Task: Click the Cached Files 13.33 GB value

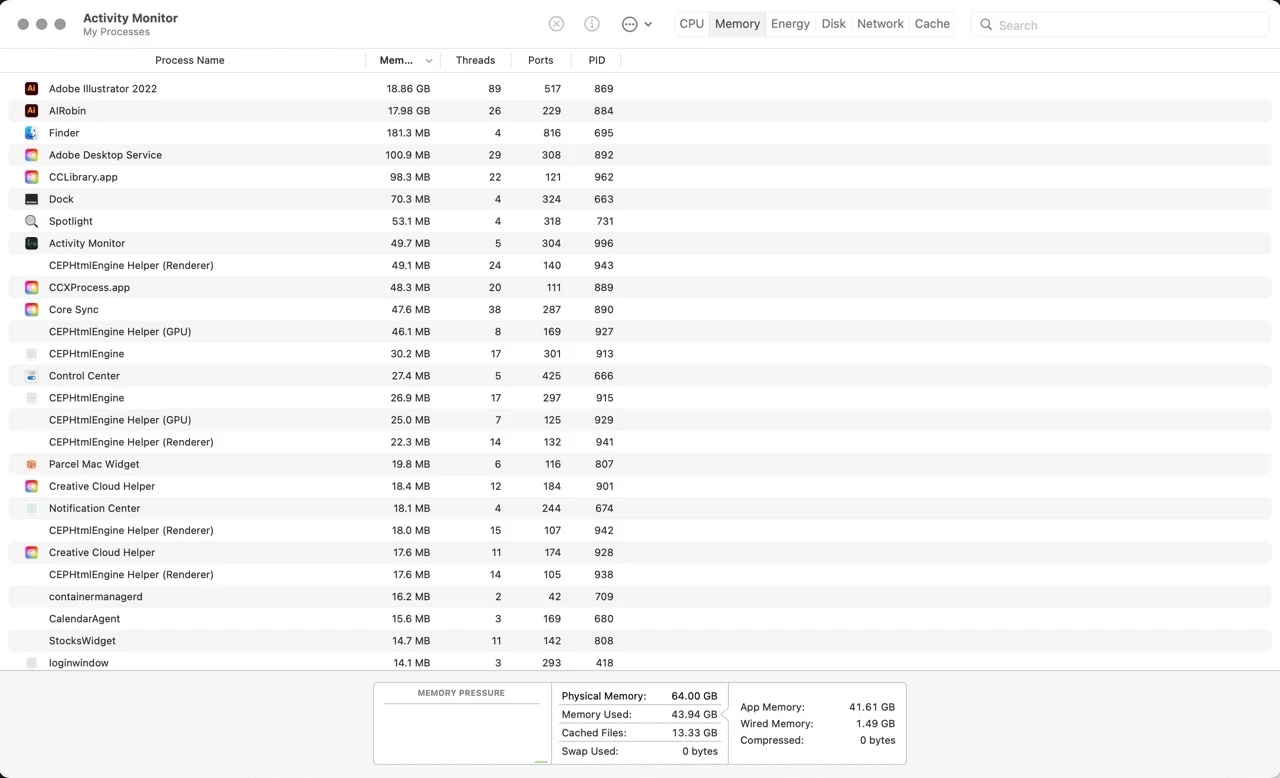Action: pos(694,733)
